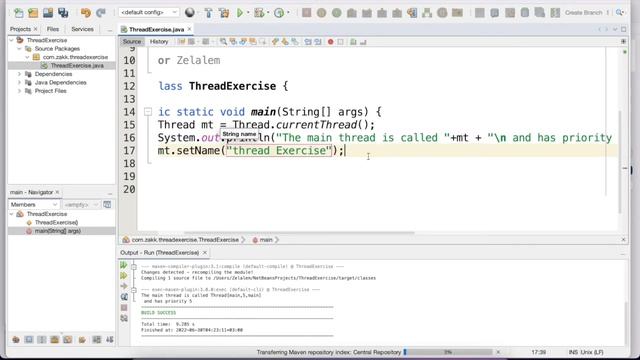Click the Stop Macro Recording icon
The width and height of the screenshot is (640, 360).
pos(340,42)
